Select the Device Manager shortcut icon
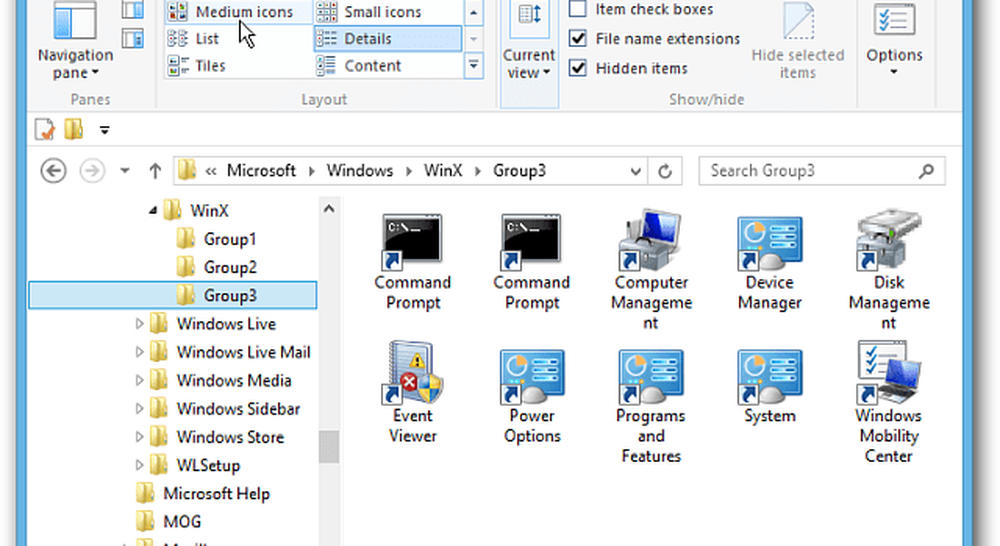1000x546 pixels. click(769, 243)
